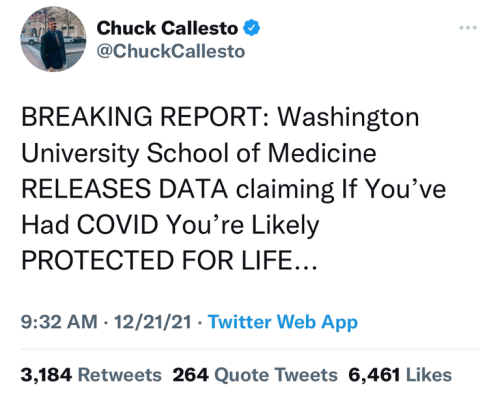
Task: Click the Had COVID You're Likely line
Action: click(x=170, y=225)
